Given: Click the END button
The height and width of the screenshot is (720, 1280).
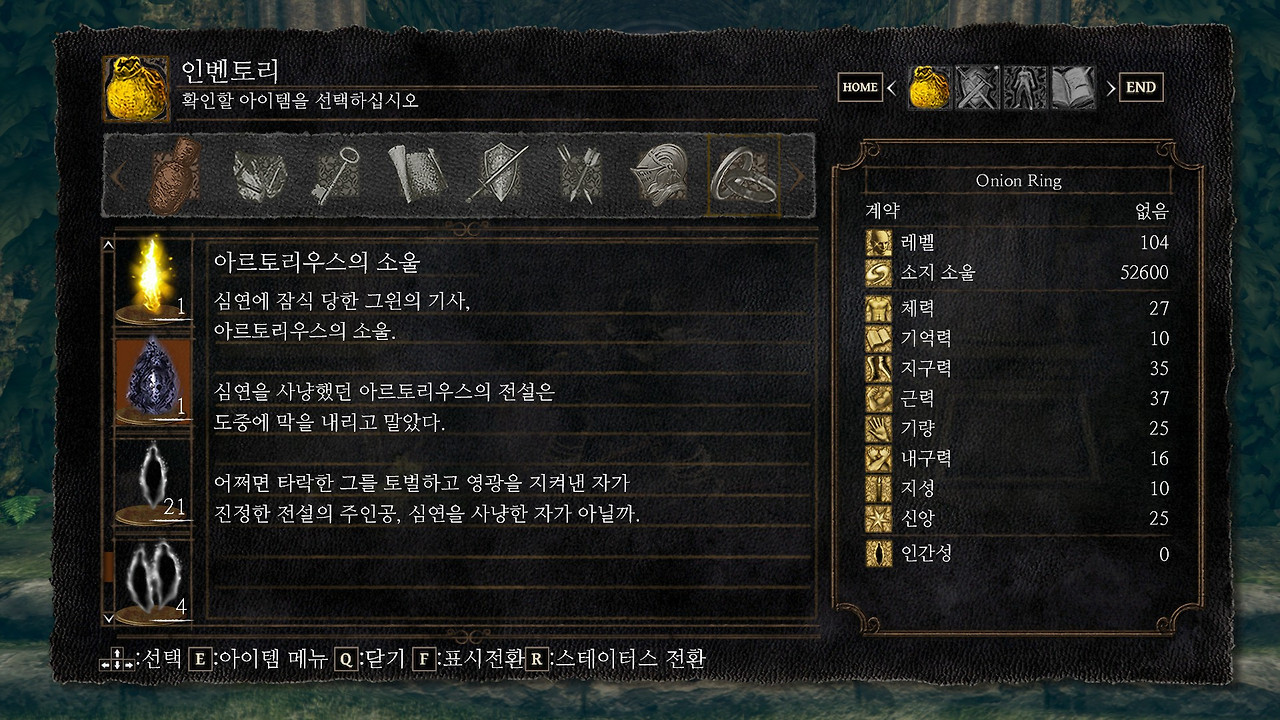Looking at the screenshot, I should coord(1141,87).
